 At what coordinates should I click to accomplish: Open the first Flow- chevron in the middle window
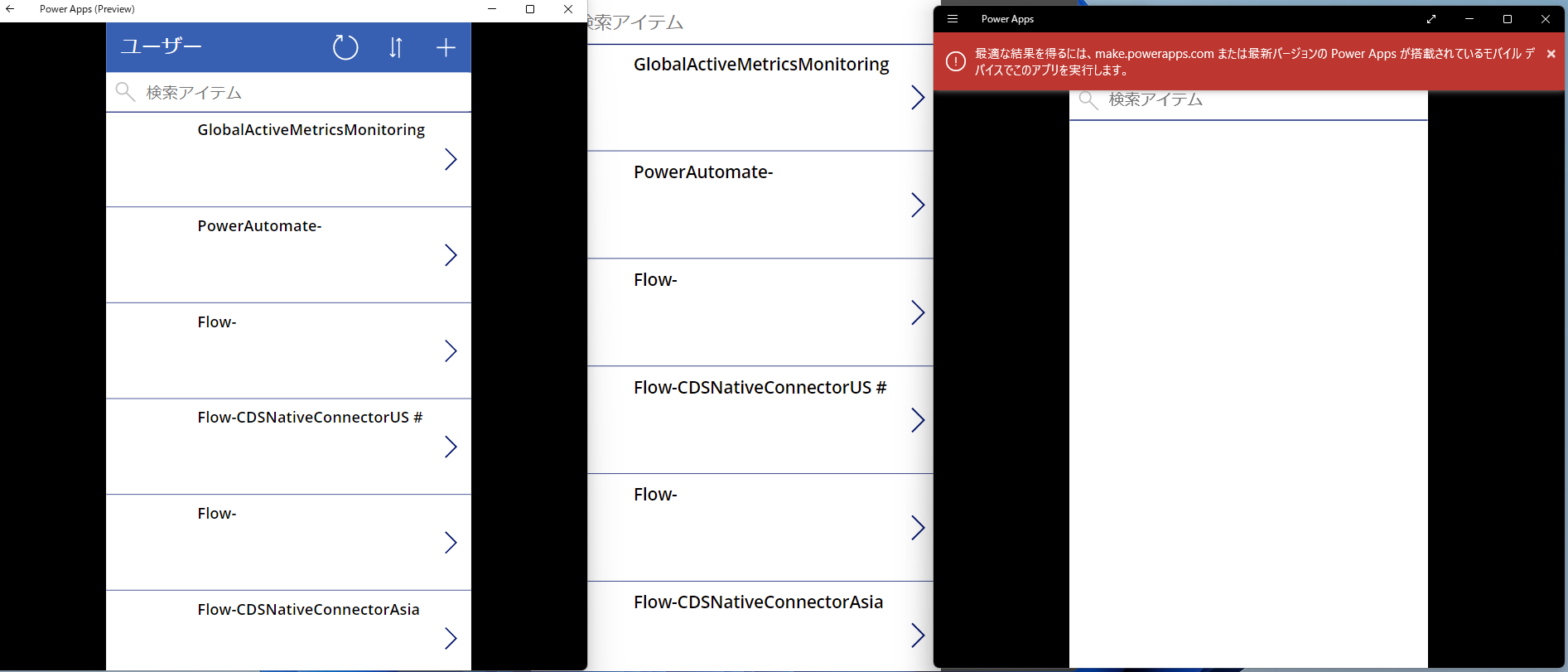(x=918, y=313)
